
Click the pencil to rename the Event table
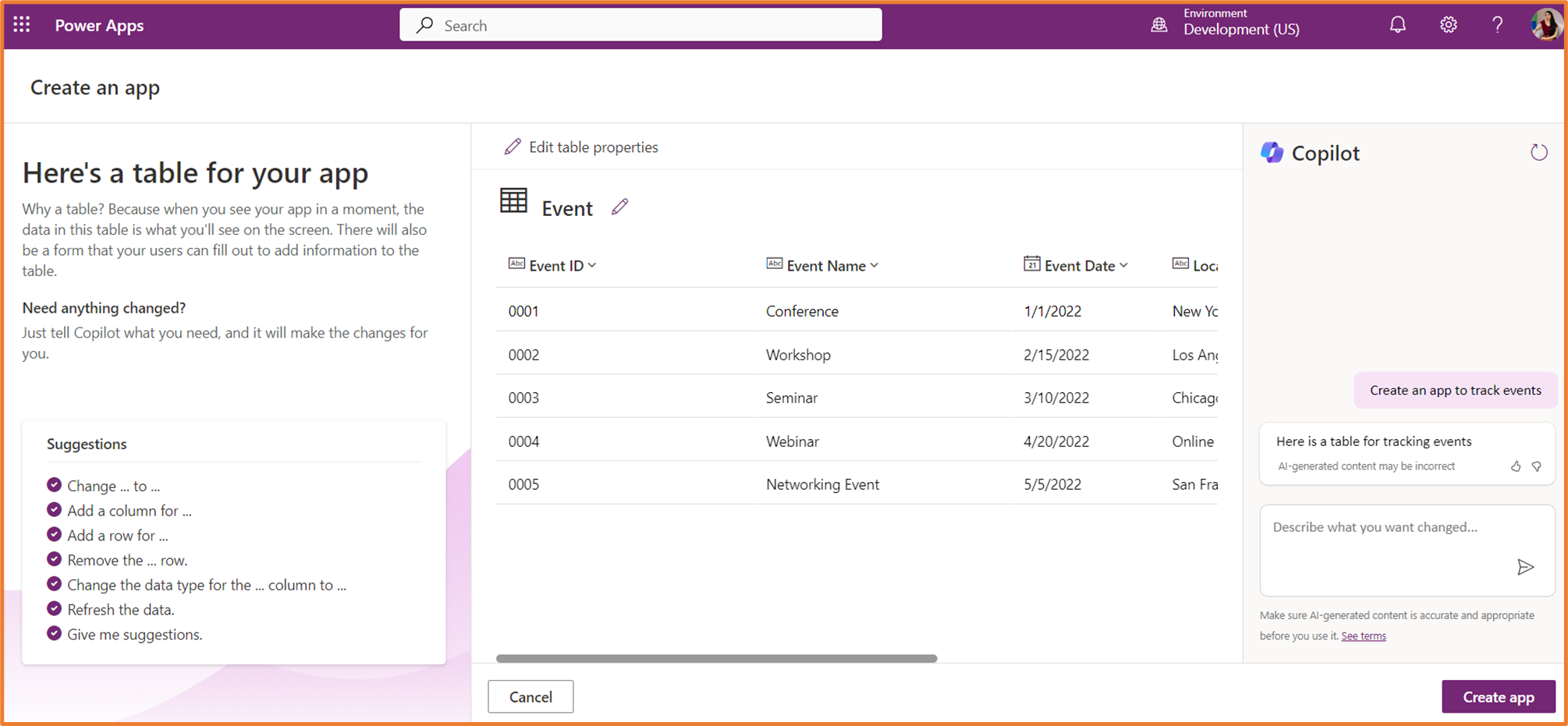620,207
